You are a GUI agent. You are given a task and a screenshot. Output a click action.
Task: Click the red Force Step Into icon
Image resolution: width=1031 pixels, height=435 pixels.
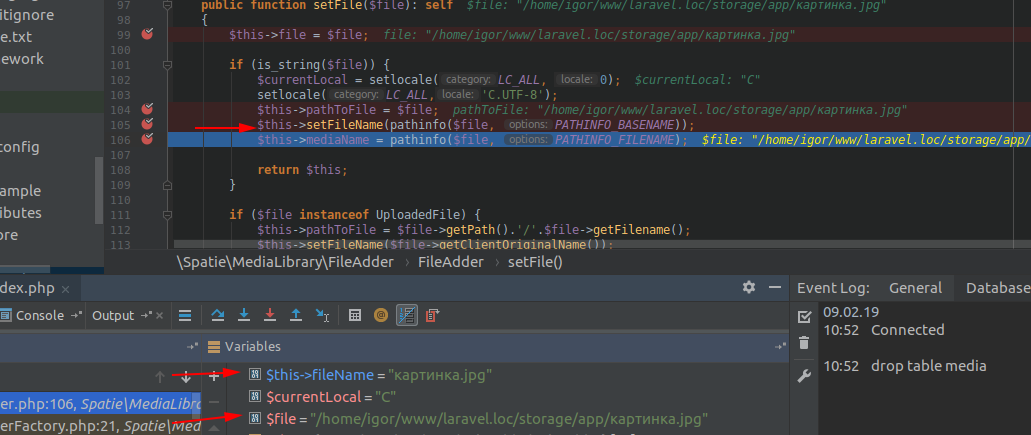270,315
